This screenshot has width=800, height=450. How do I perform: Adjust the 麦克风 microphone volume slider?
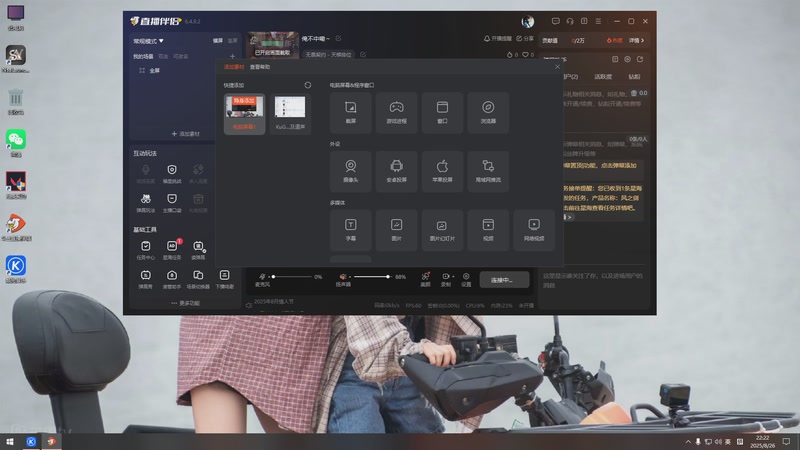point(293,277)
